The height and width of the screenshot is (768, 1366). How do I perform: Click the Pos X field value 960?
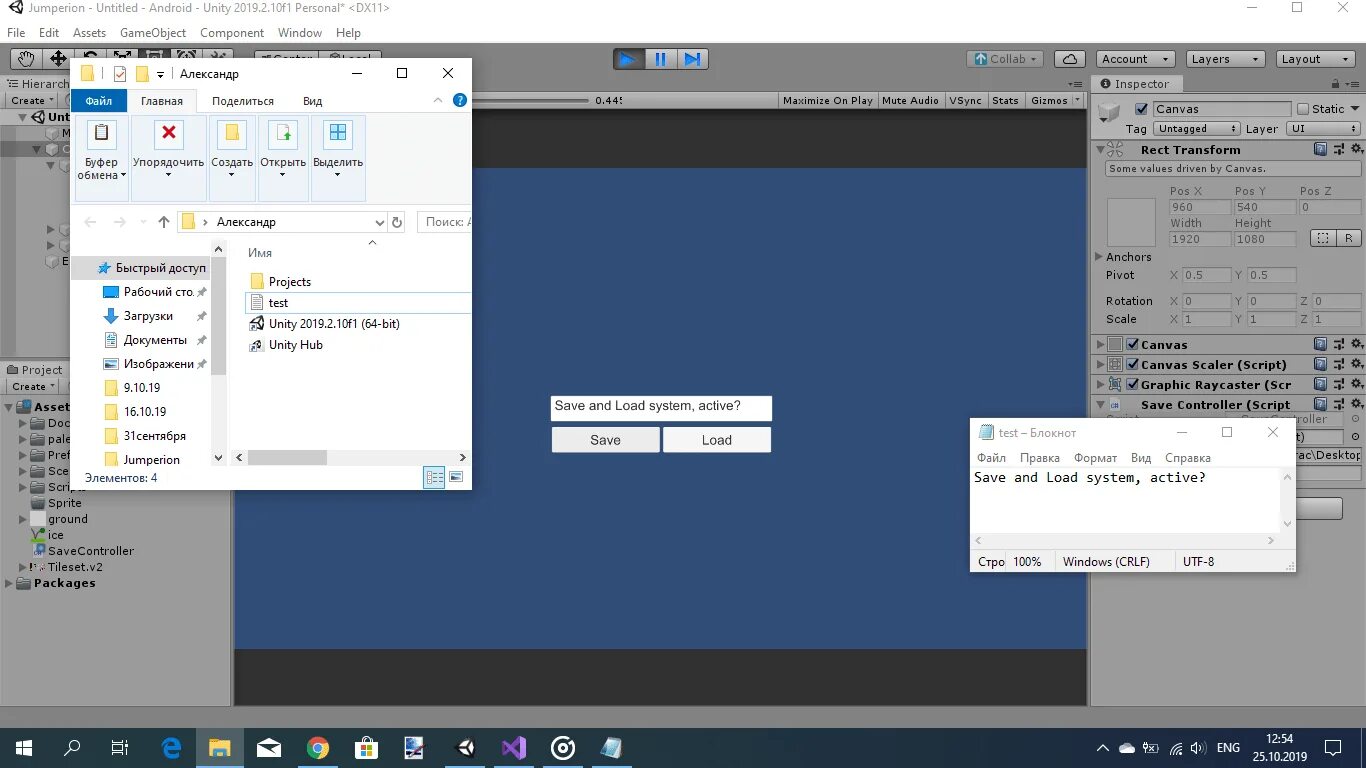(x=1200, y=207)
